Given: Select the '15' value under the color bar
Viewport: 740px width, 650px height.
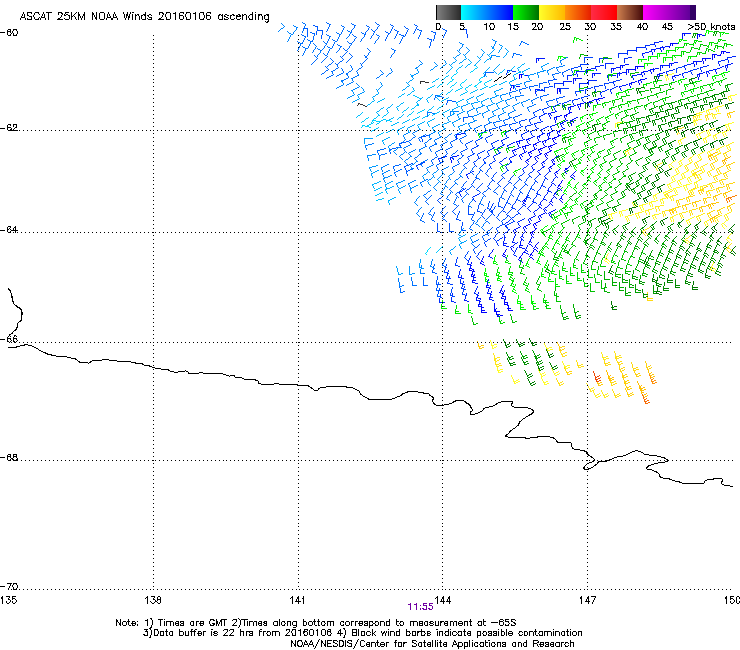Looking at the screenshot, I should pos(513,27).
